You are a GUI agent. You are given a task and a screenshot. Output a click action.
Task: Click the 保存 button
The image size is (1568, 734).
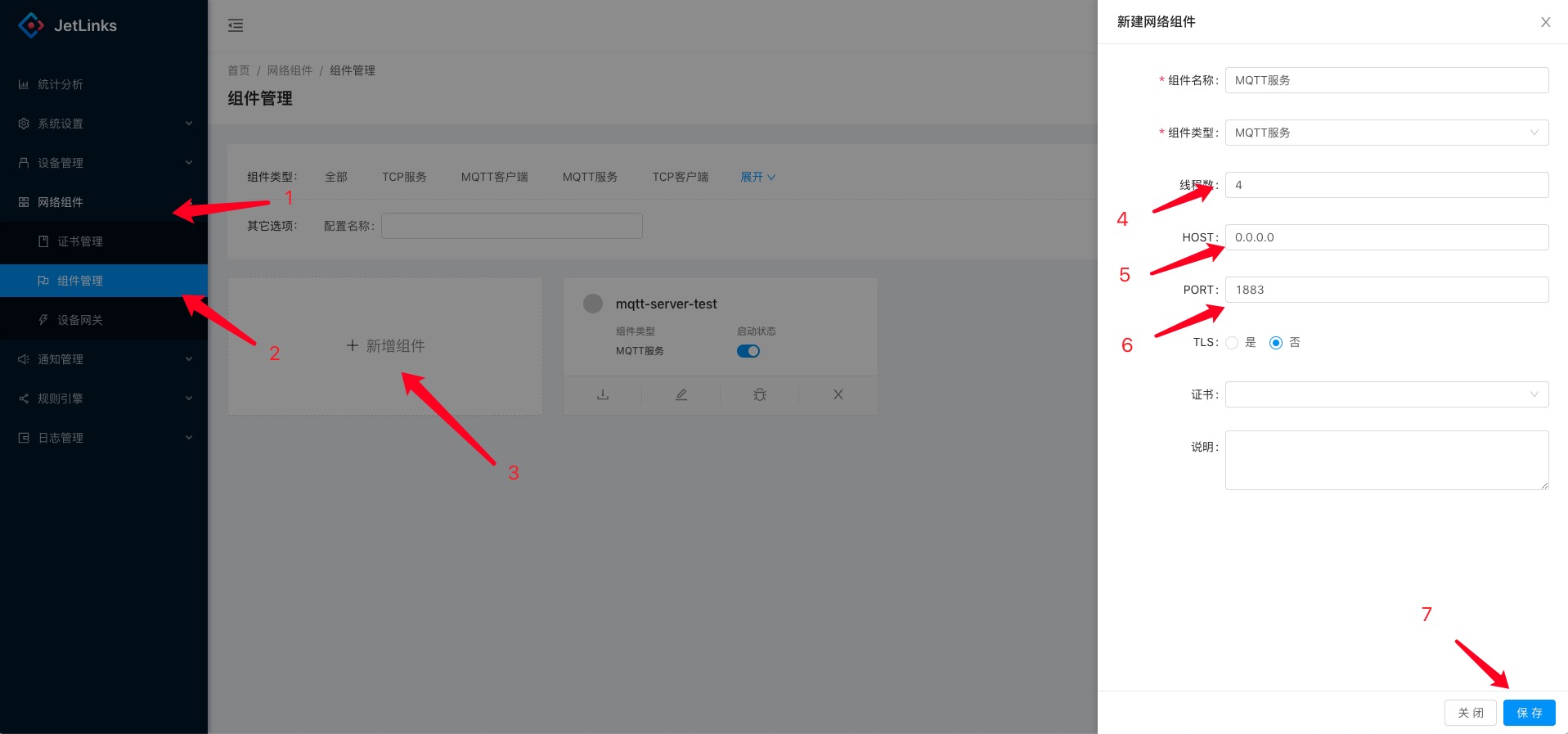pos(1528,713)
